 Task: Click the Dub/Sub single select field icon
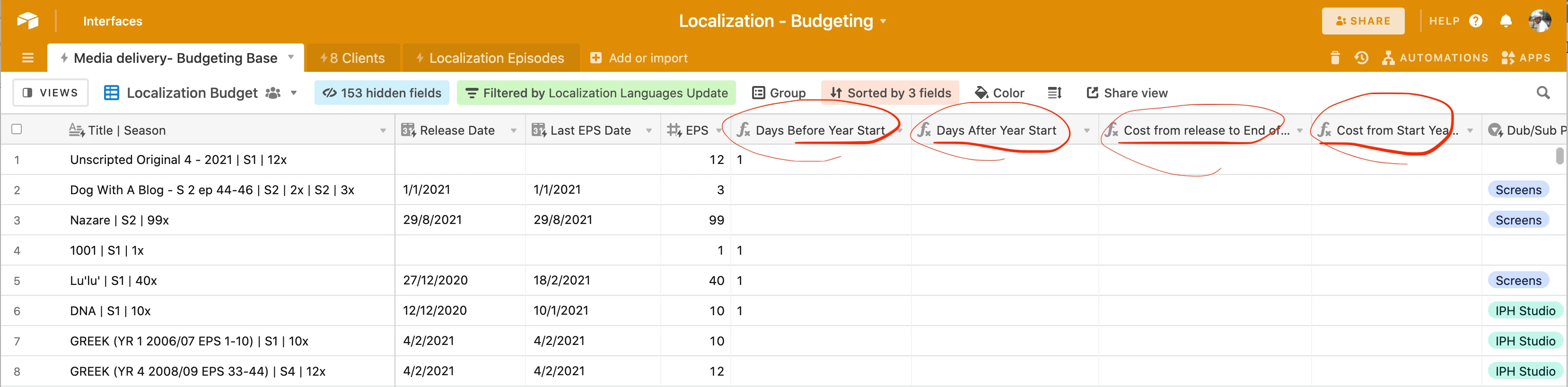tap(1495, 129)
